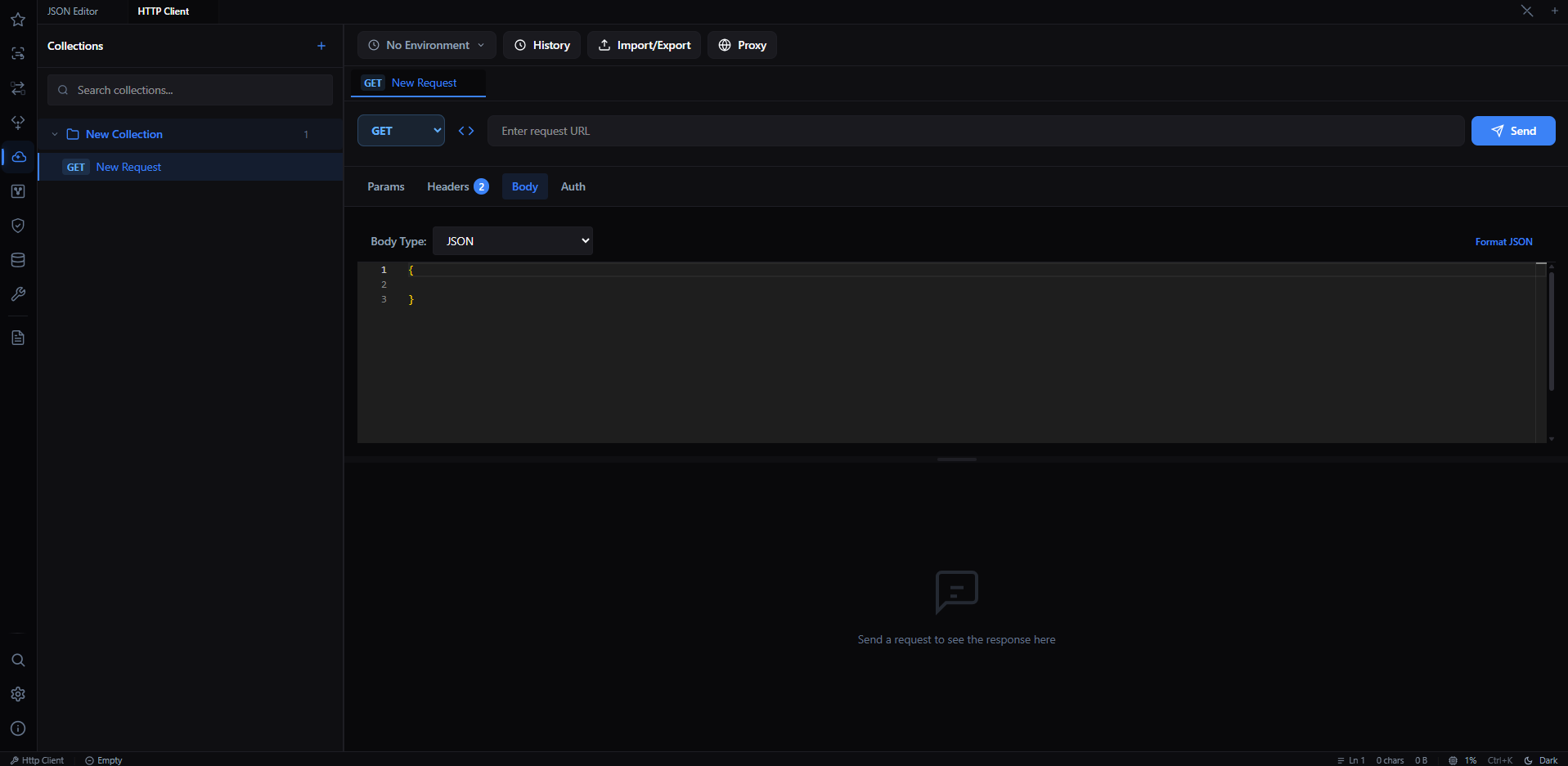Click the document tool icon in sidebar
The width and height of the screenshot is (1568, 766).
(17, 338)
